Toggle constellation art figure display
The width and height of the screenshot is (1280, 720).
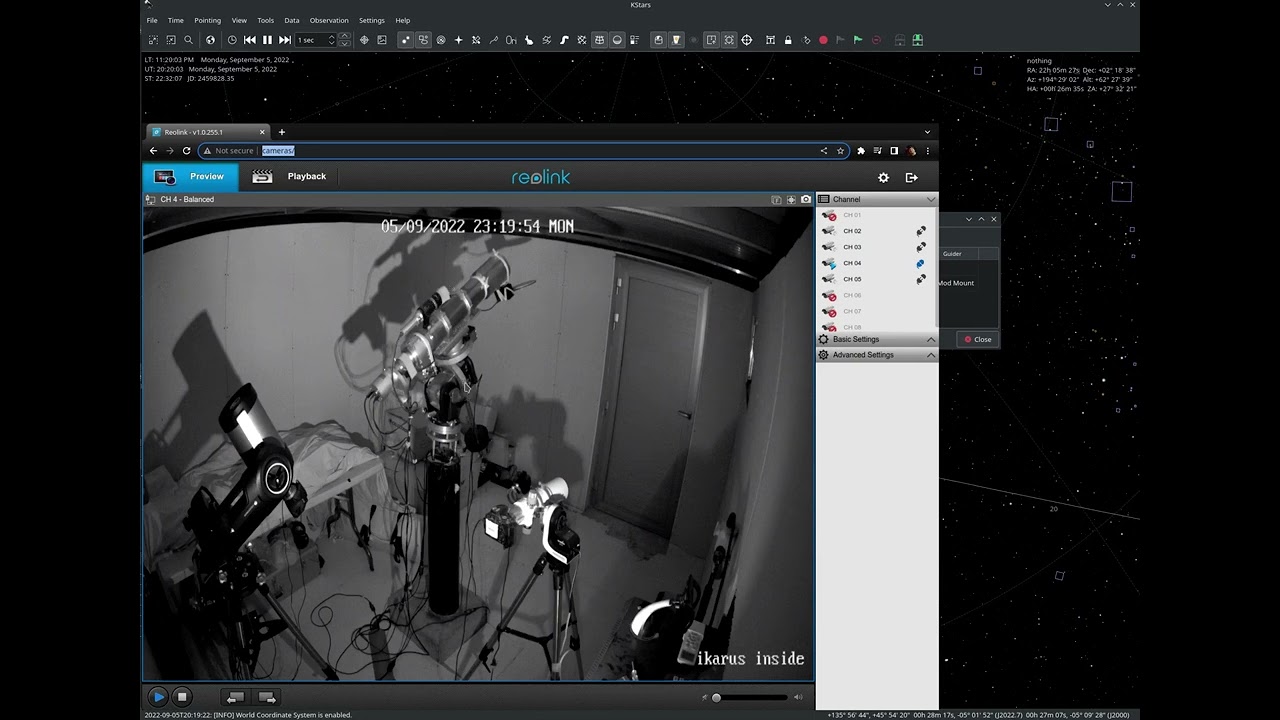point(529,40)
